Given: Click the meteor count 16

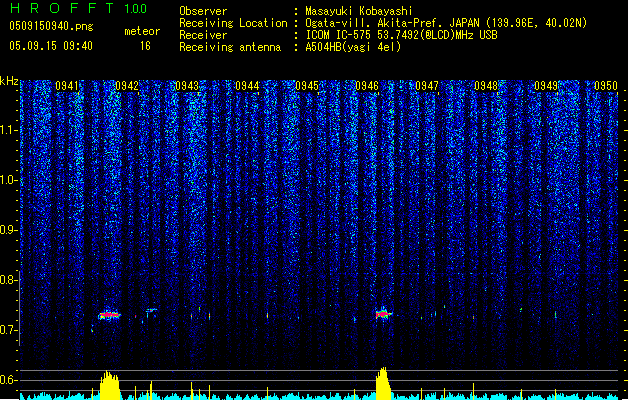Looking at the screenshot, I should point(145,46).
